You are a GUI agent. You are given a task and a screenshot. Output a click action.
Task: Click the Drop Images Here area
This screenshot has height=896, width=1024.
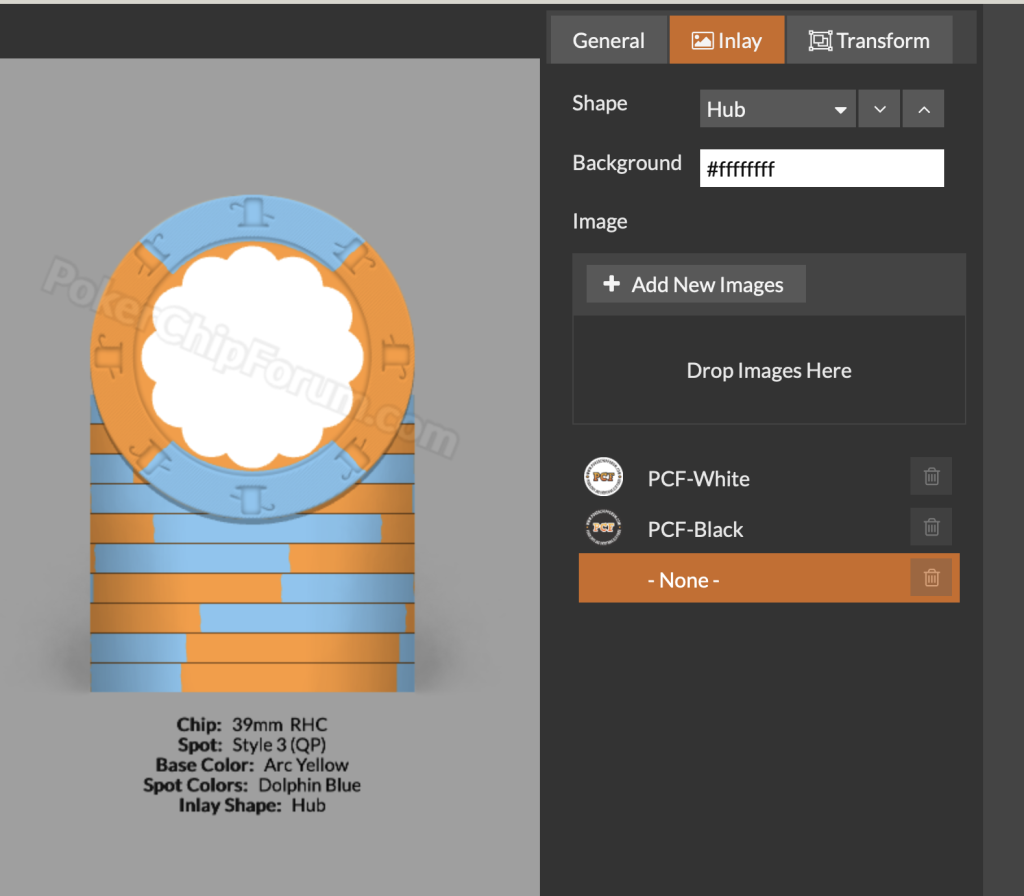coord(768,371)
